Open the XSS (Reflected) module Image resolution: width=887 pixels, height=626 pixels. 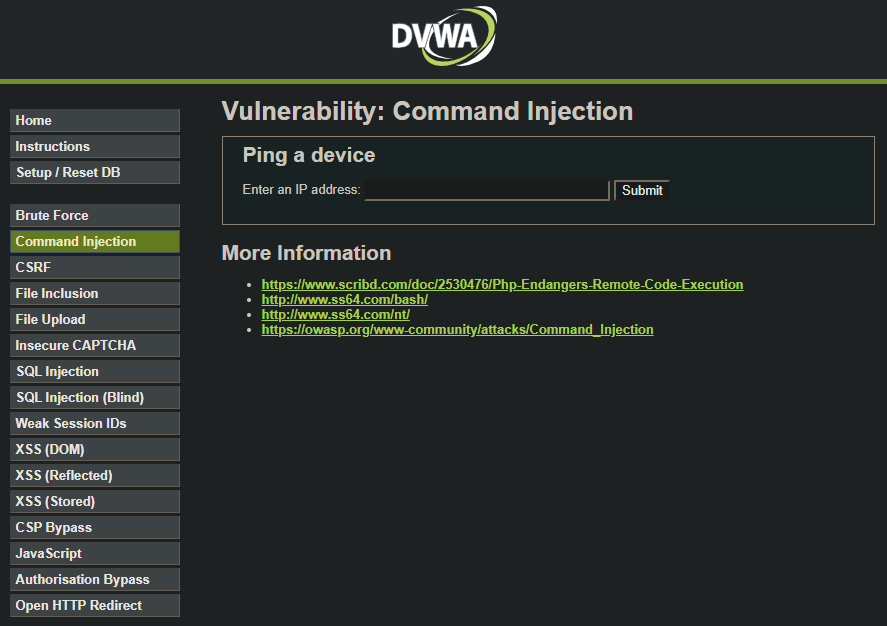[95, 476]
